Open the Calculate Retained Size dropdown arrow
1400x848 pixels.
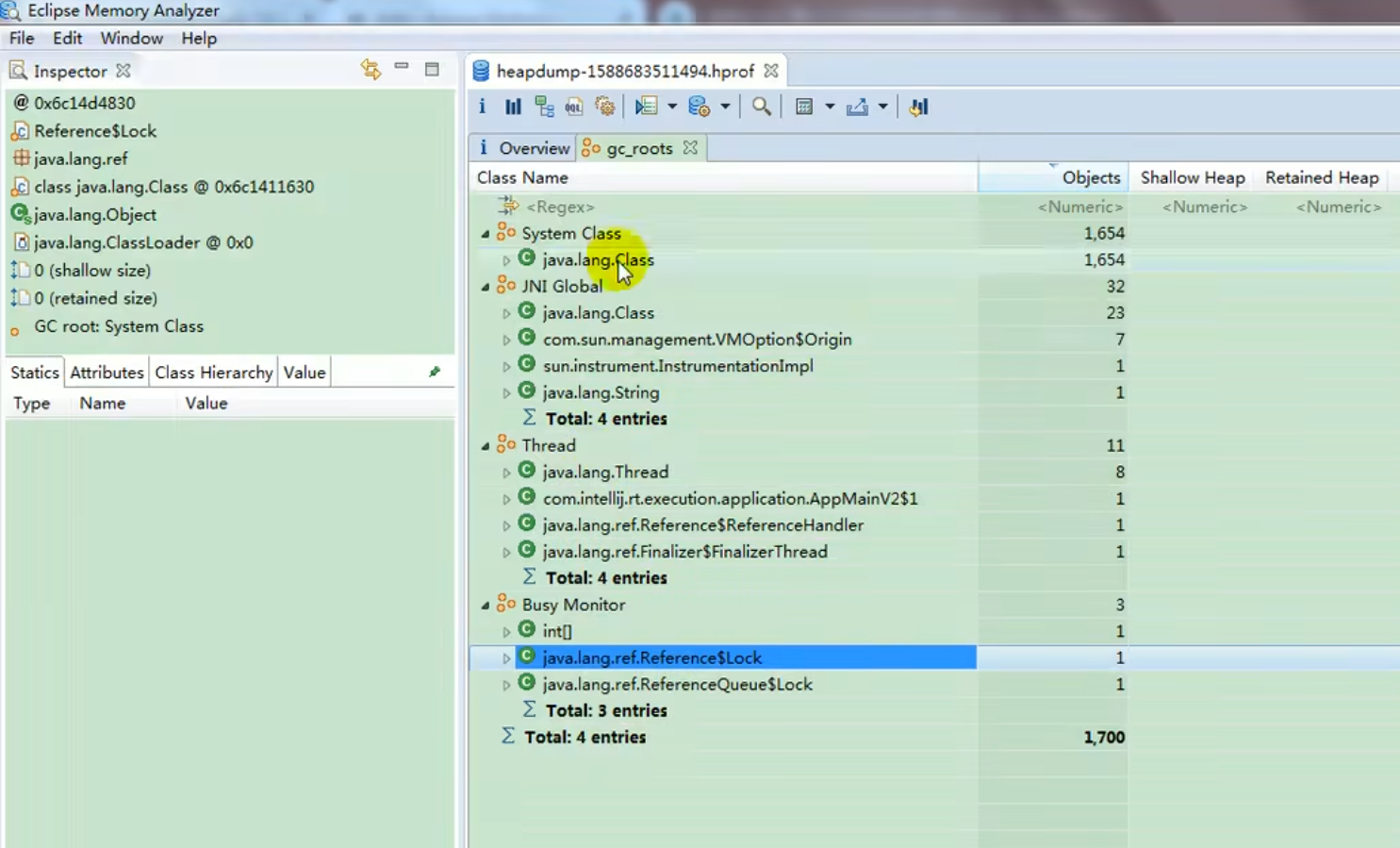point(830,107)
